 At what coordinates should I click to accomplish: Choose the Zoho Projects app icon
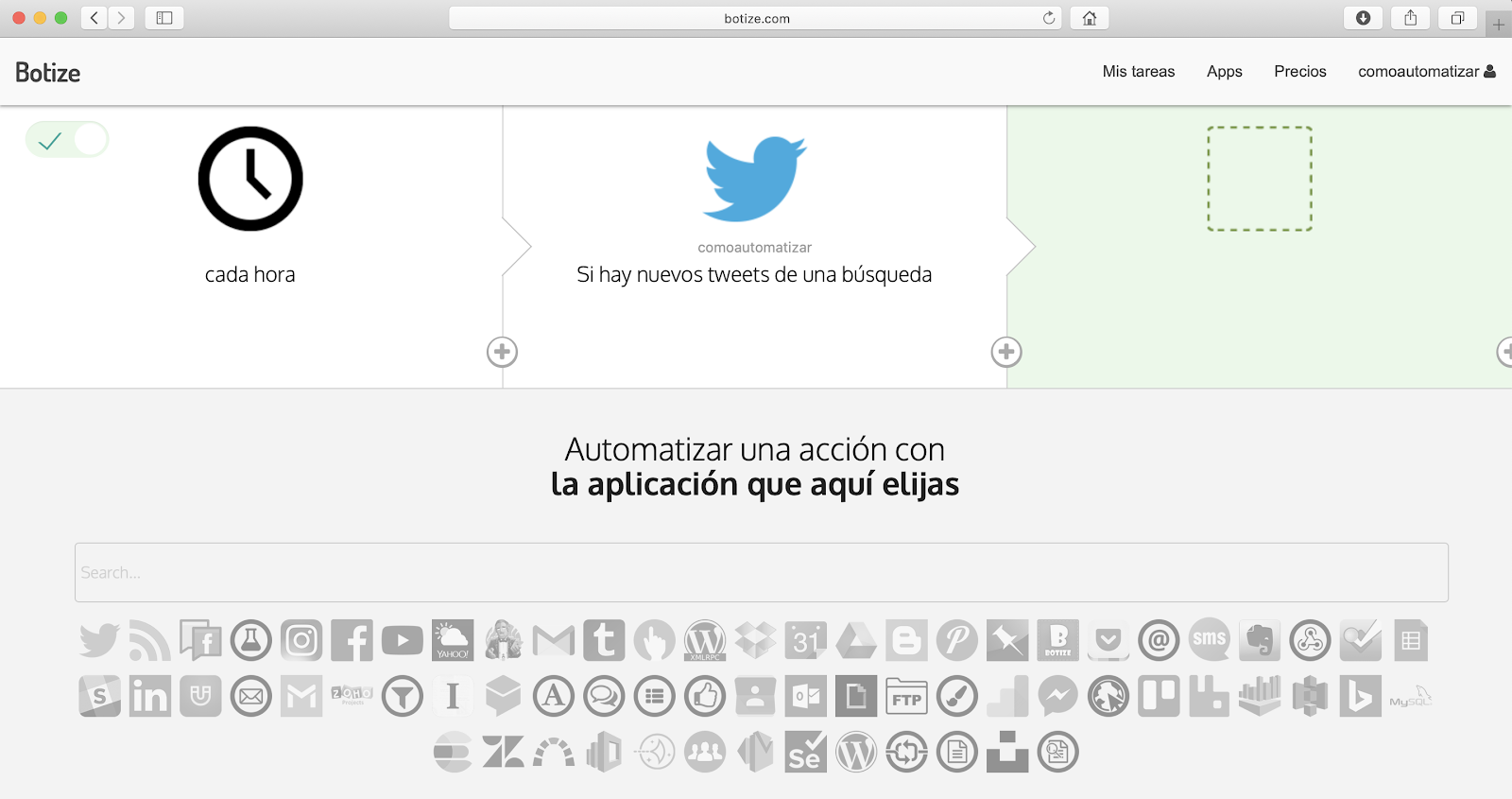[352, 695]
